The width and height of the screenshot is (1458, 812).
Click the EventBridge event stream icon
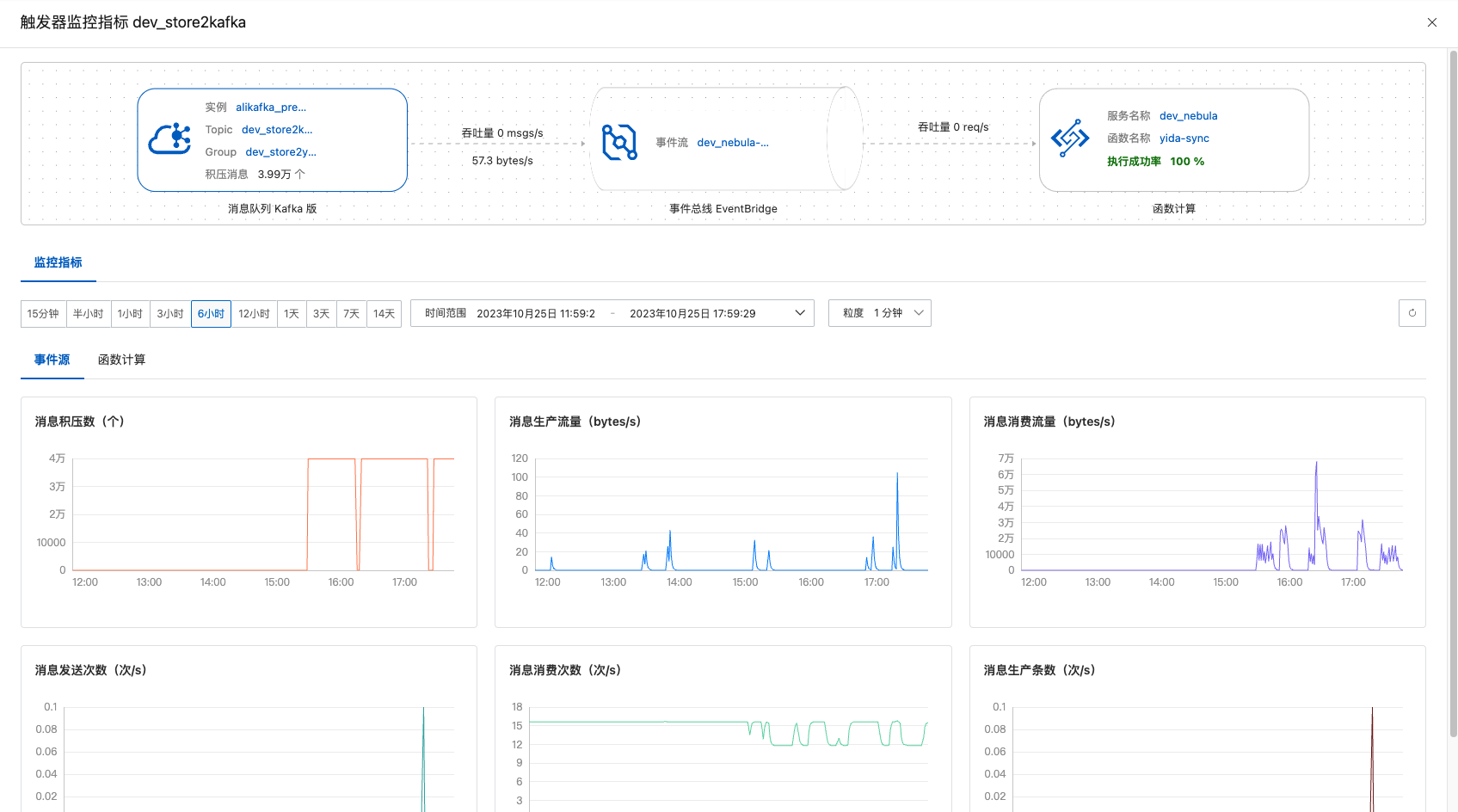tap(619, 142)
